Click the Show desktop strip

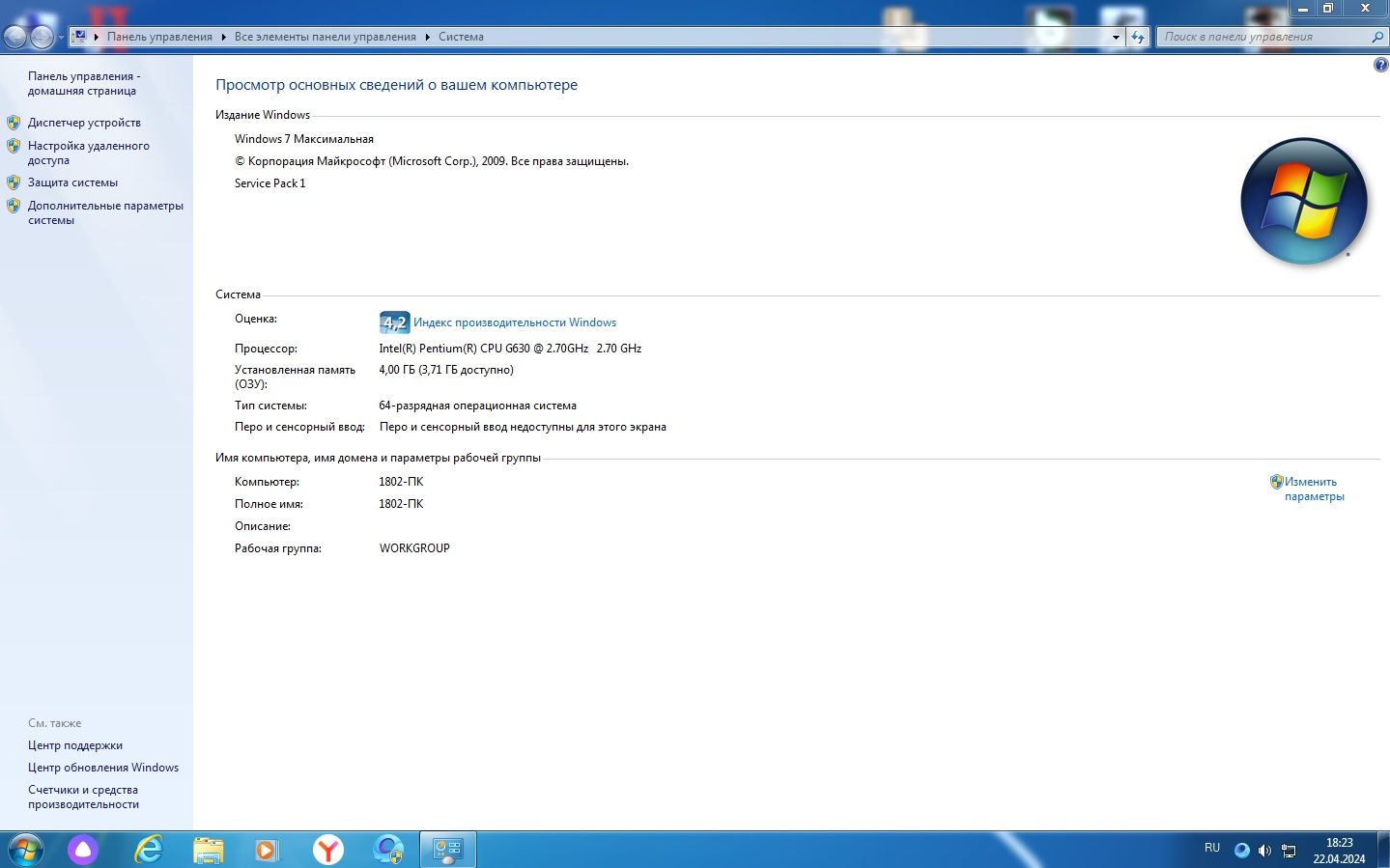click(x=1383, y=851)
